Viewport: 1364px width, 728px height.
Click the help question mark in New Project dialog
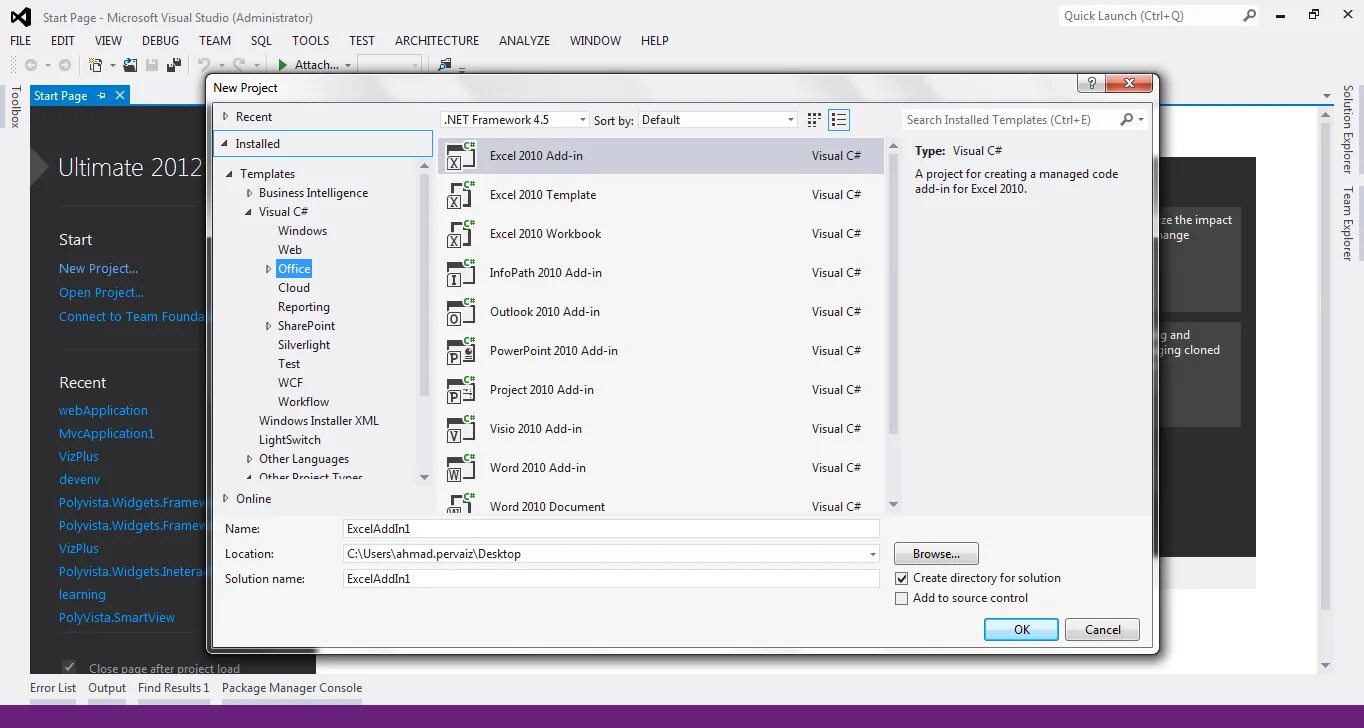tap(1091, 83)
